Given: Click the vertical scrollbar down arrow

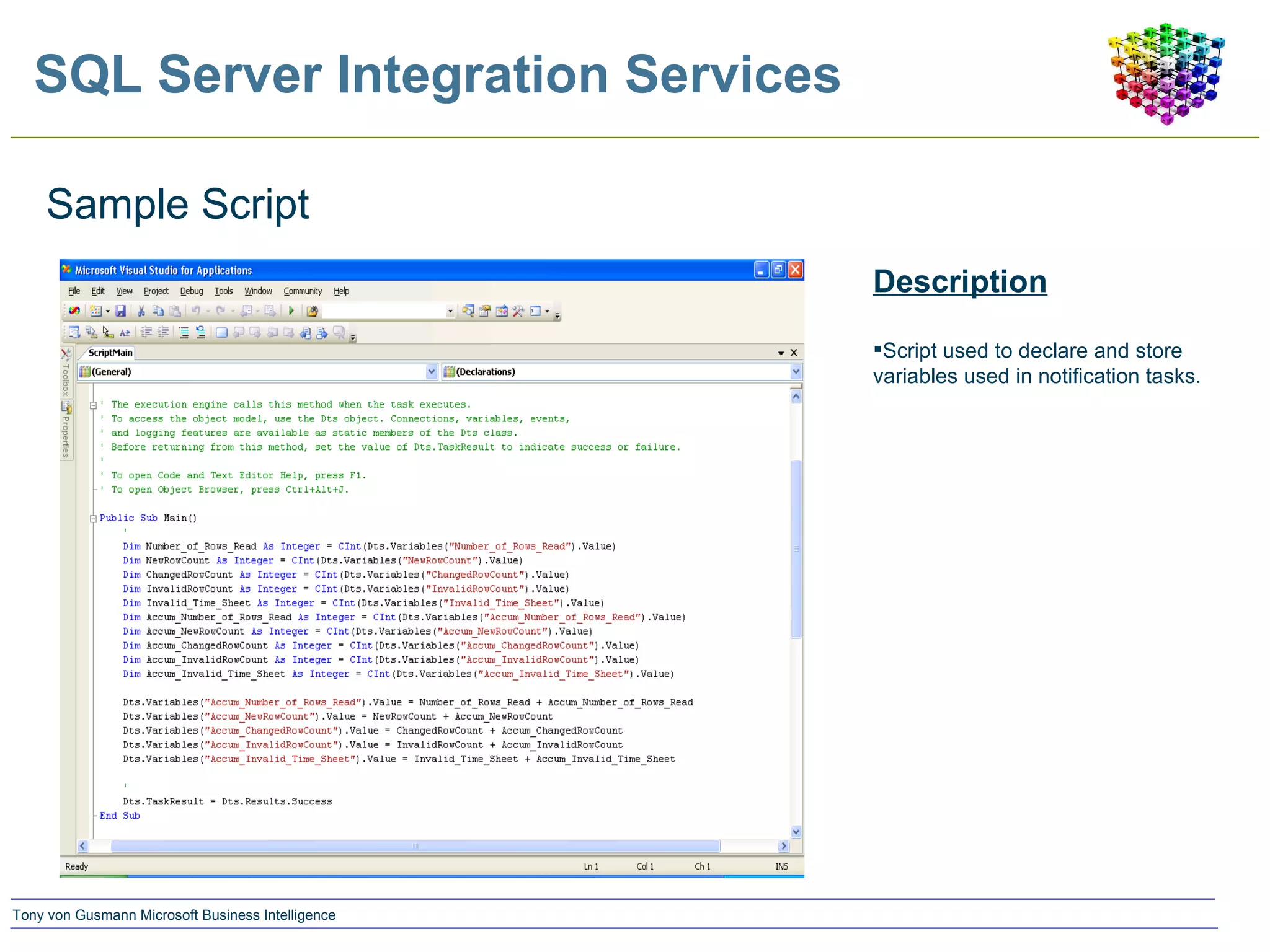Looking at the screenshot, I should [796, 832].
